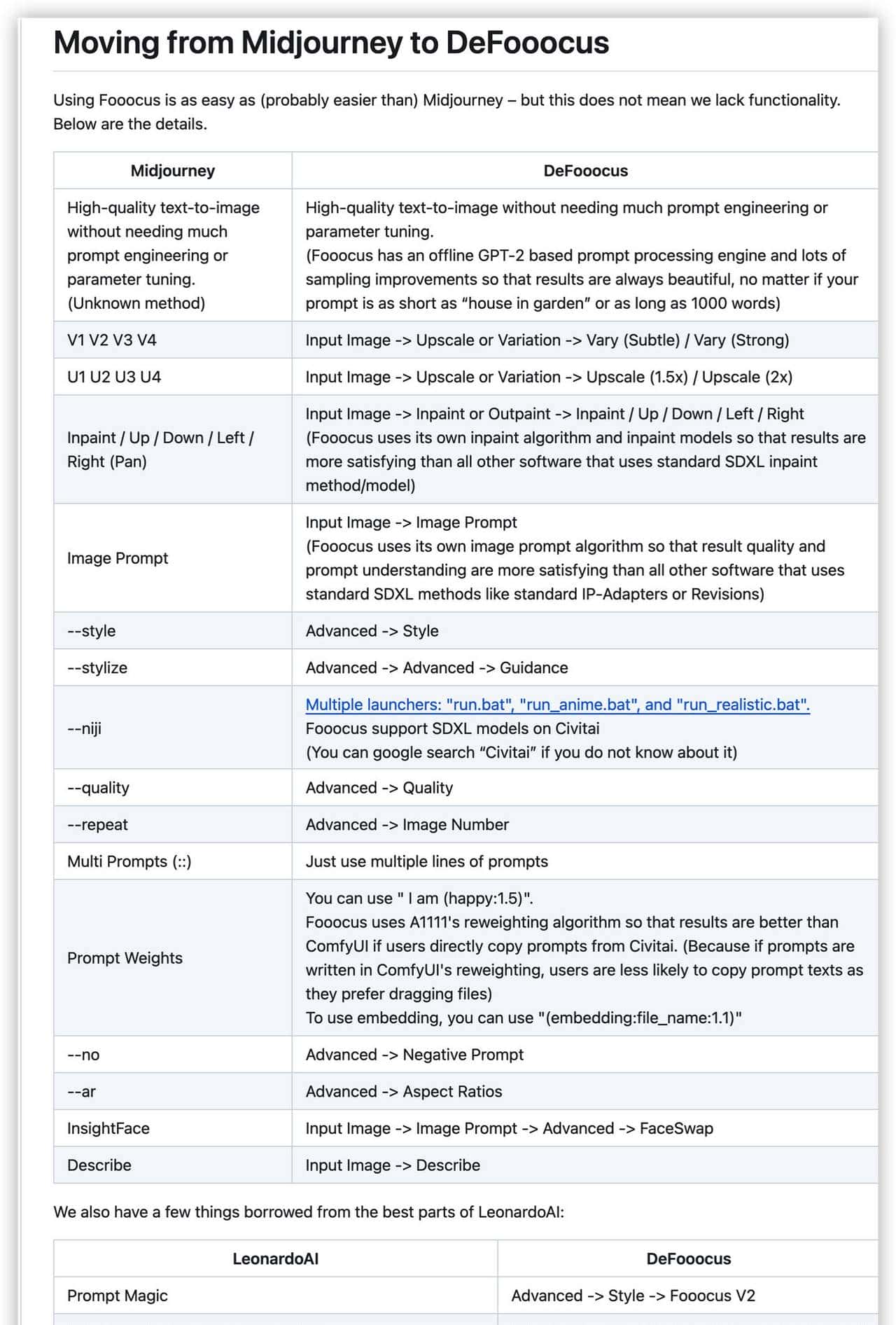Click the "Image Prompt" cell in Midjourney column
896x1325 pixels.
coord(118,558)
